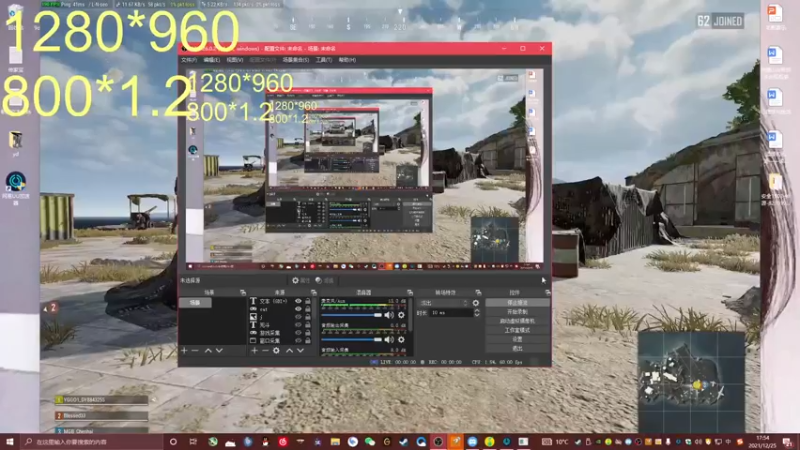The image size is (800, 450).
Task: Open the microphone channel settings gear
Action: click(401, 315)
